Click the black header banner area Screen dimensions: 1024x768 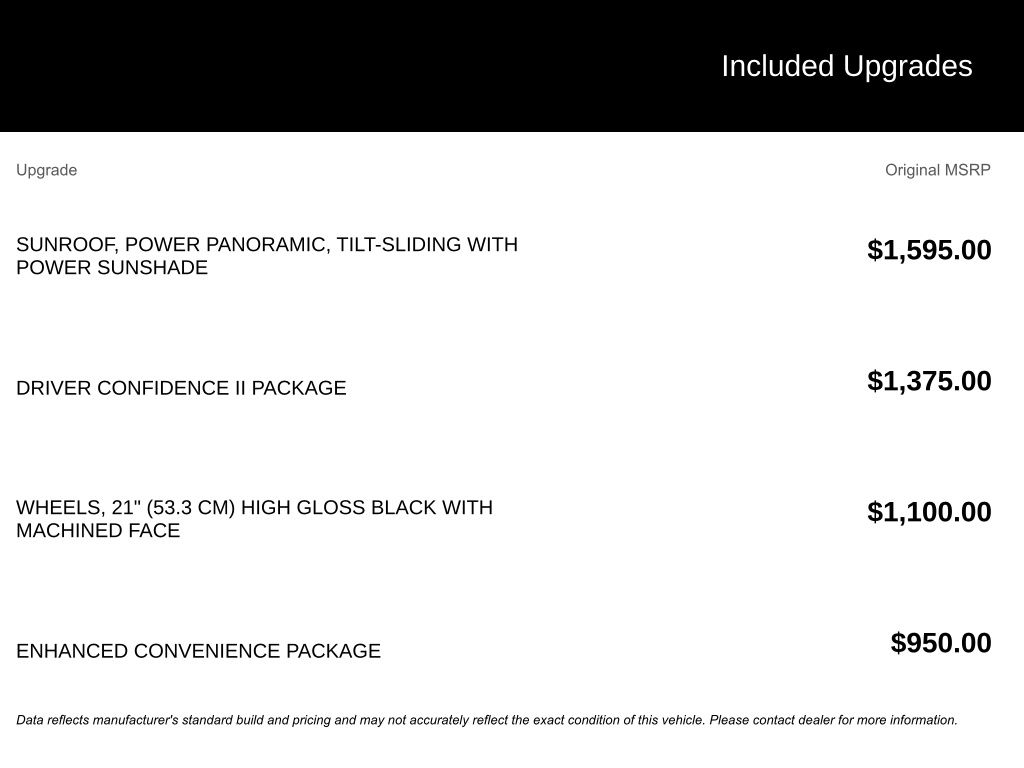click(512, 66)
